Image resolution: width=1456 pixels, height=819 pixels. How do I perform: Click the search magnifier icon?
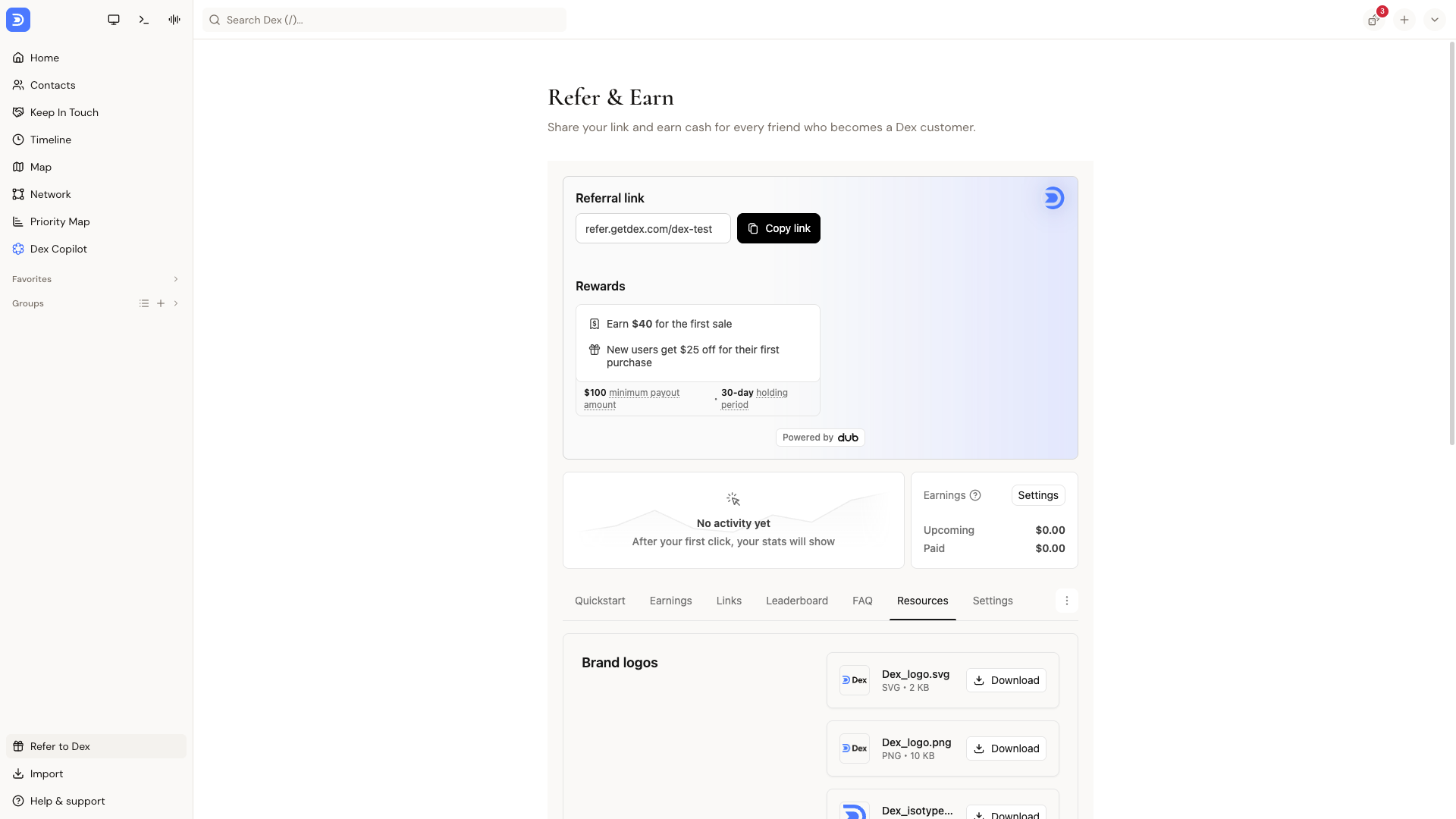pyautogui.click(x=215, y=20)
